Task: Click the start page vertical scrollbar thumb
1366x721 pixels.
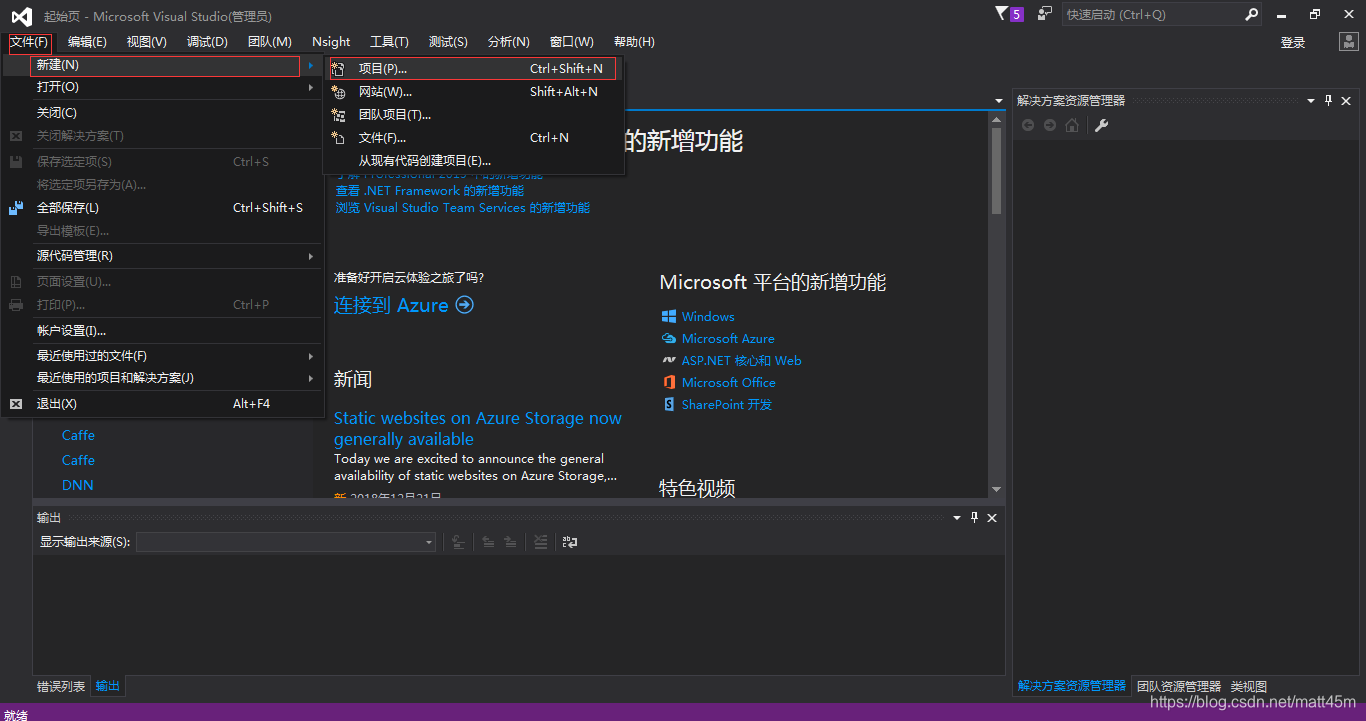Action: tap(996, 170)
